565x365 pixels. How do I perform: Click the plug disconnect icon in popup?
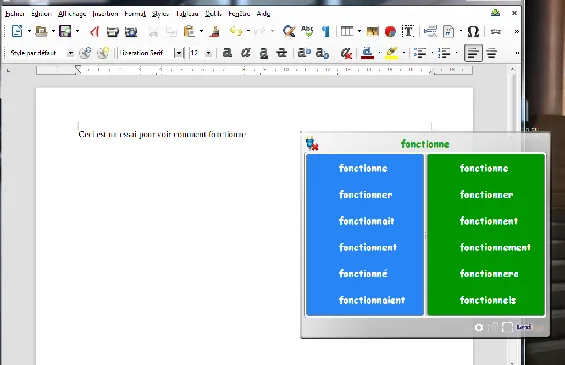tap(312, 144)
